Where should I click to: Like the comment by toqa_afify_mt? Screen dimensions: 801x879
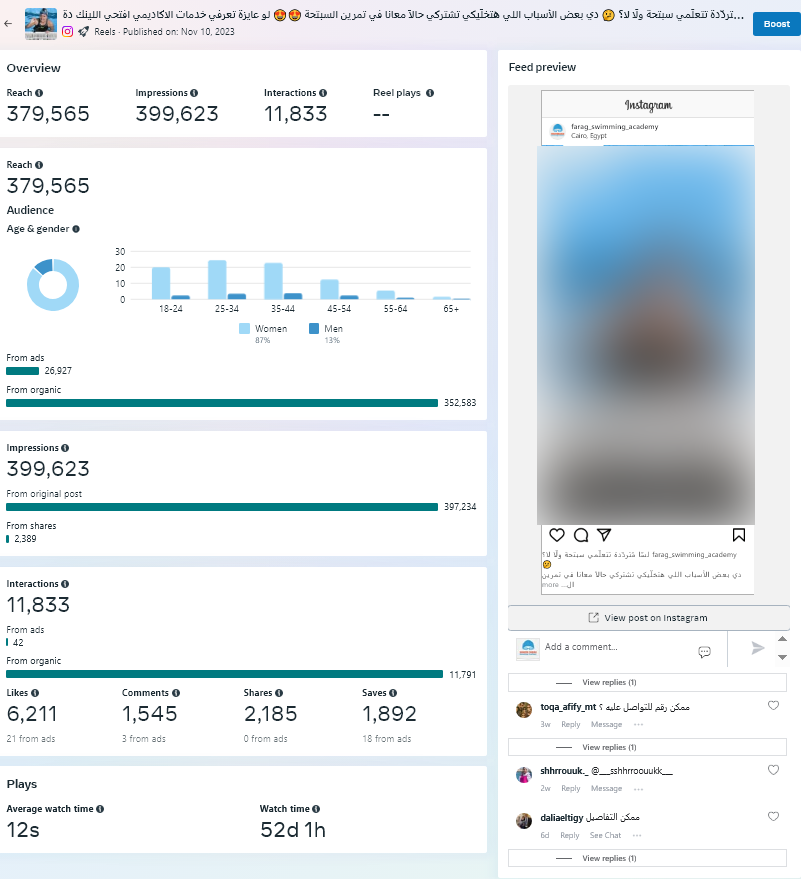pos(773,706)
